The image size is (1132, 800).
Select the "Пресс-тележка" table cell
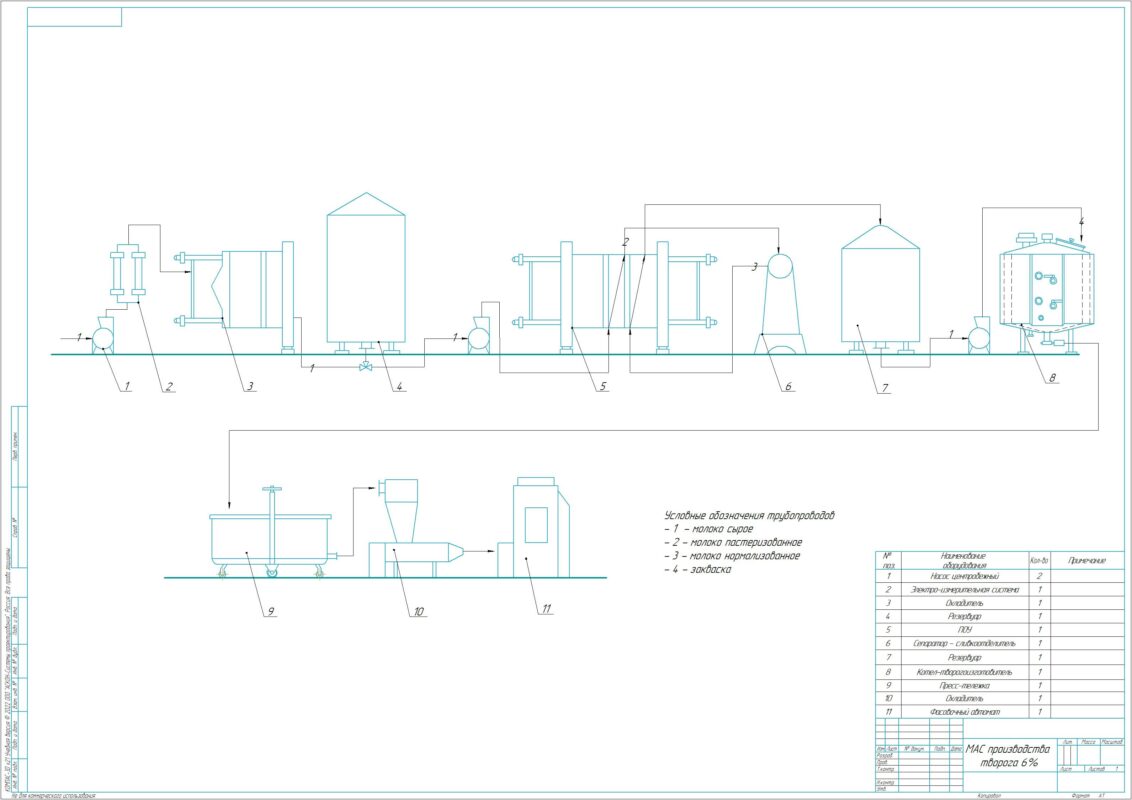coord(964,685)
